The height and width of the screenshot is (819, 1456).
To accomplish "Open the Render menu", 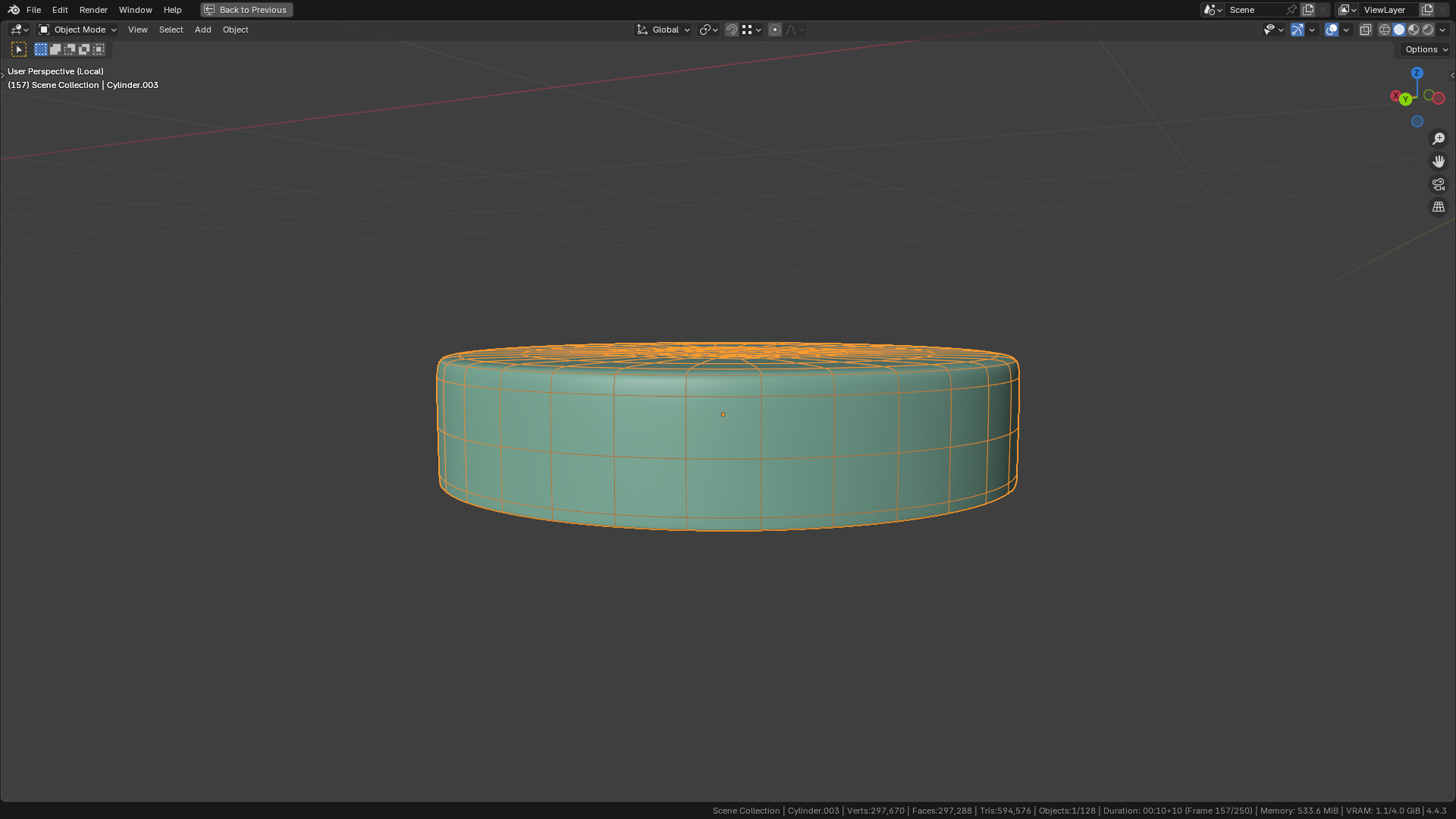I will (x=93, y=10).
